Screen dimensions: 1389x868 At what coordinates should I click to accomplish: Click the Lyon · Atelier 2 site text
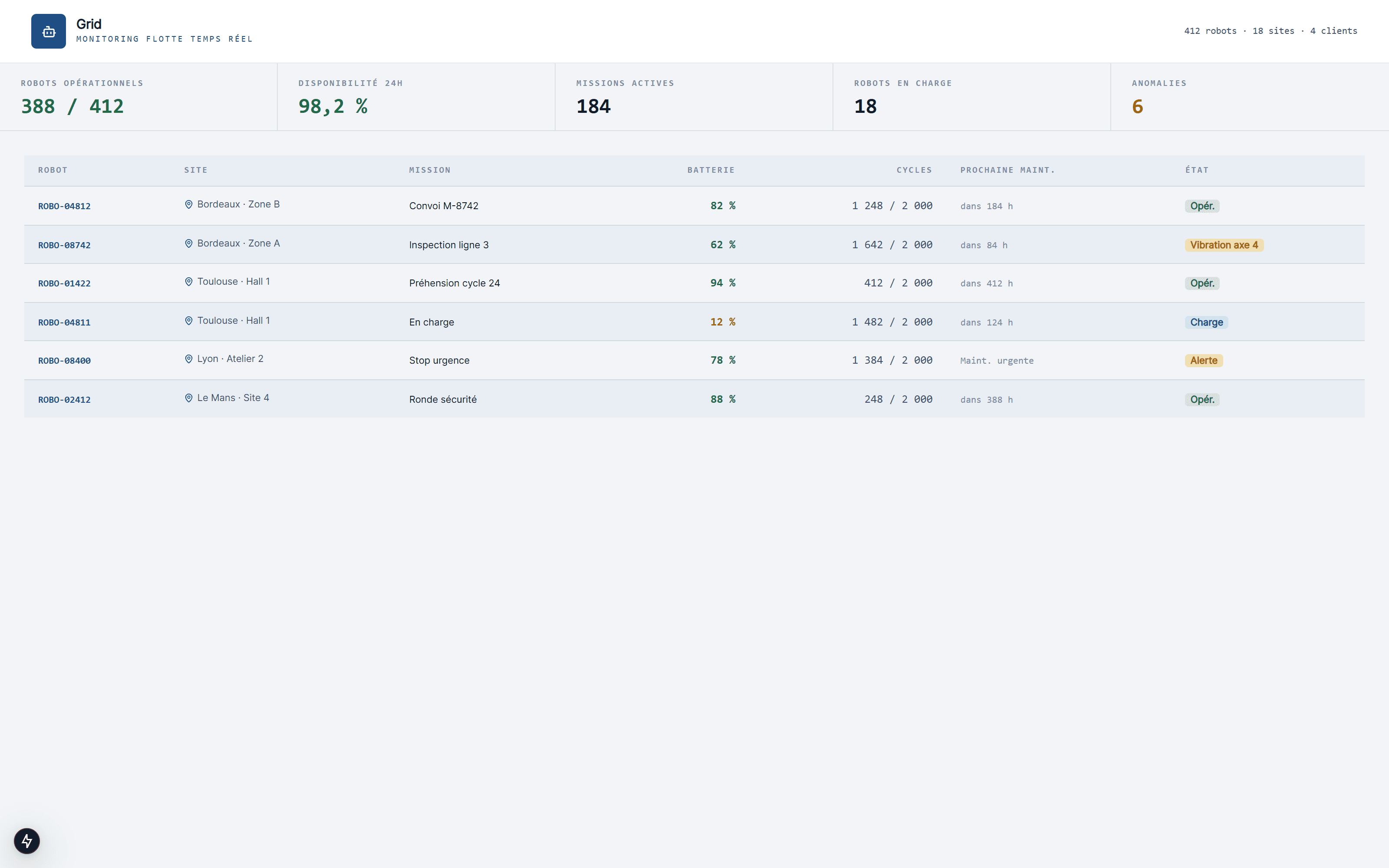point(230,359)
